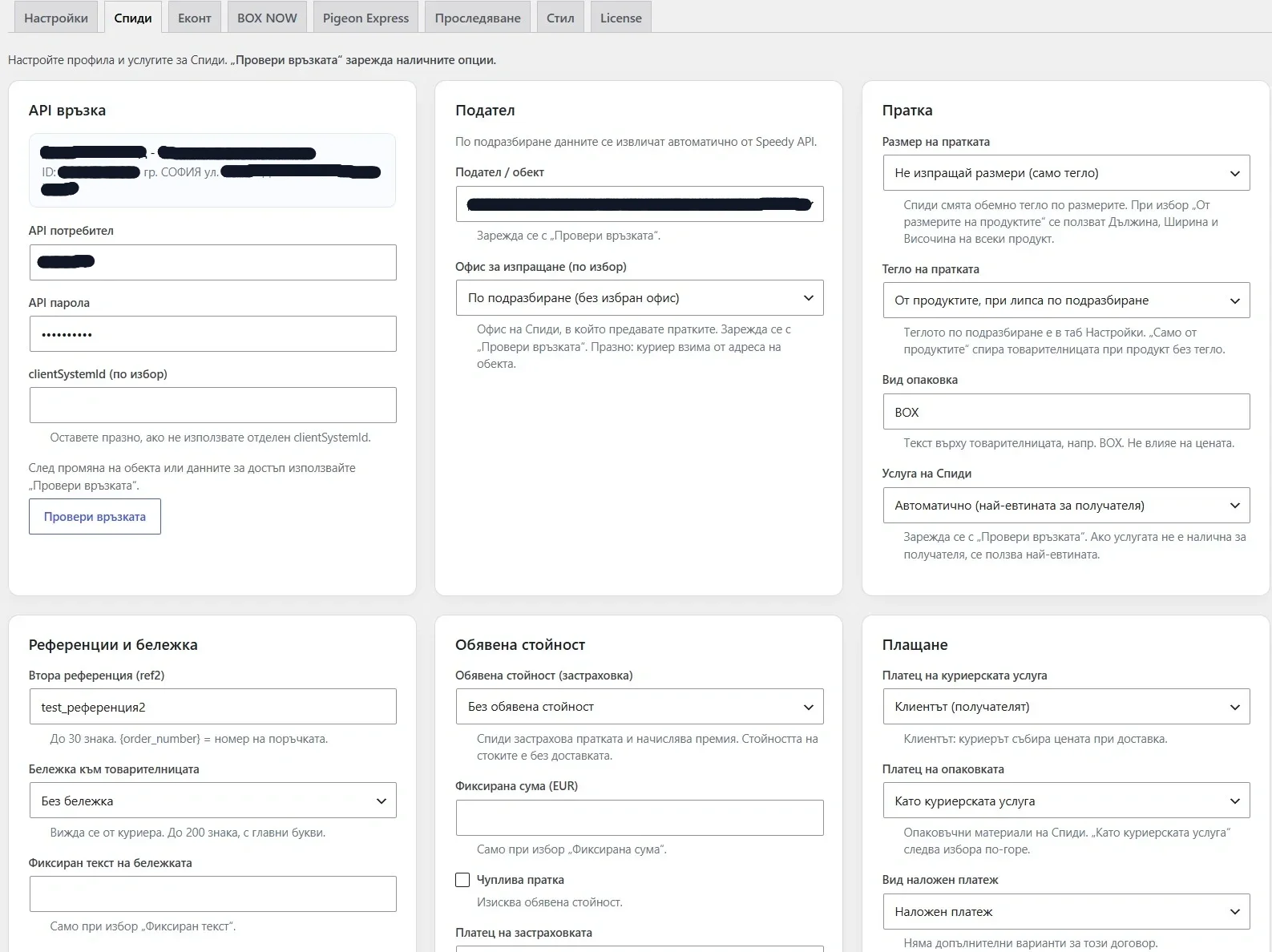
Task: Click the Изисква обявена стойност hint
Action: [549, 902]
